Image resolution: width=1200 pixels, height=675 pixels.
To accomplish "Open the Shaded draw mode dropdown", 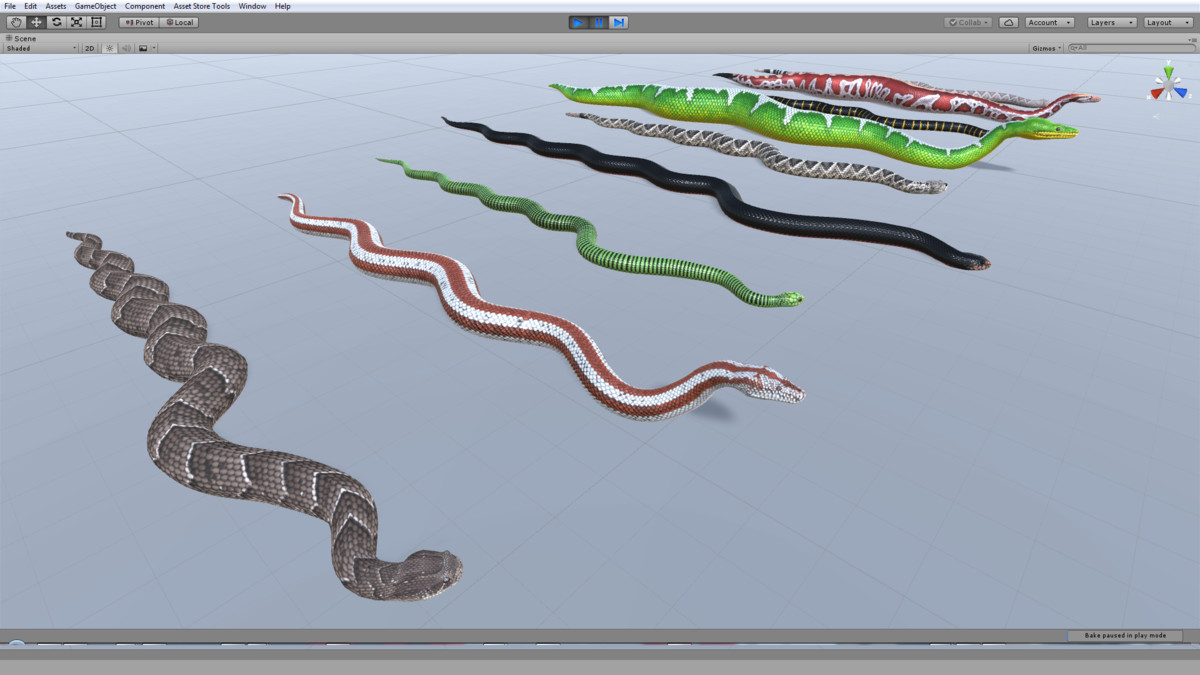I will click(40, 47).
